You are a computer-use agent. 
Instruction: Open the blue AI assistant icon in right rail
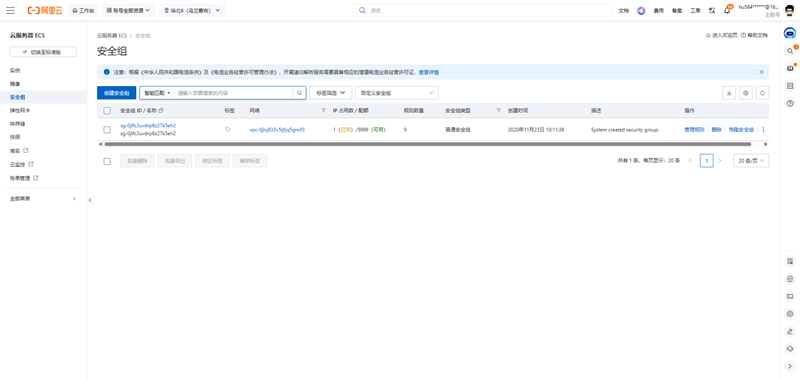(790, 34)
